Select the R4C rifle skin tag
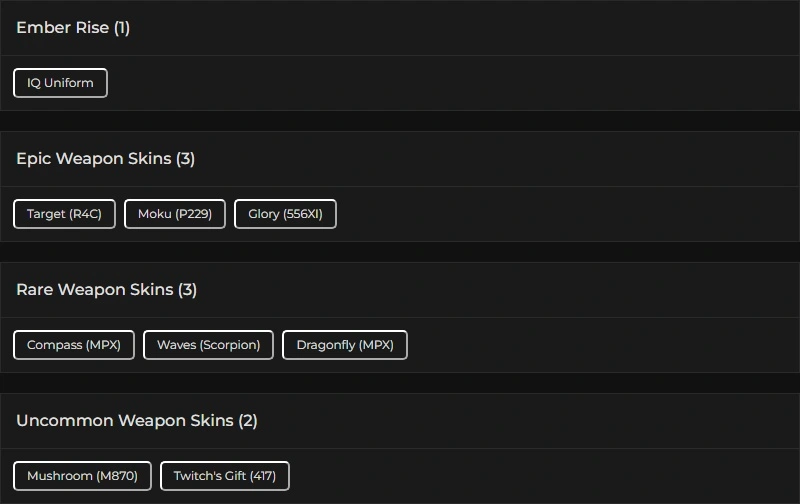This screenshot has height=504, width=800. click(x=64, y=214)
